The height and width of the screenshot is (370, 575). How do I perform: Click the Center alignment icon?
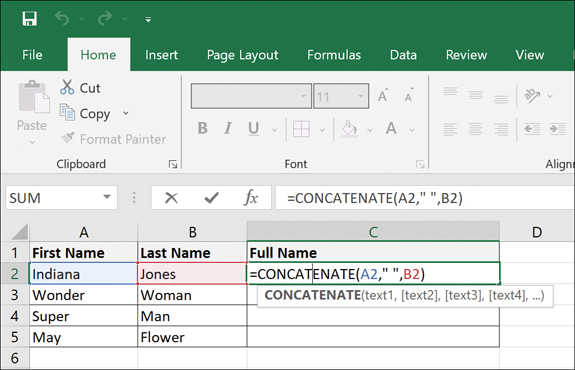coord(475,129)
